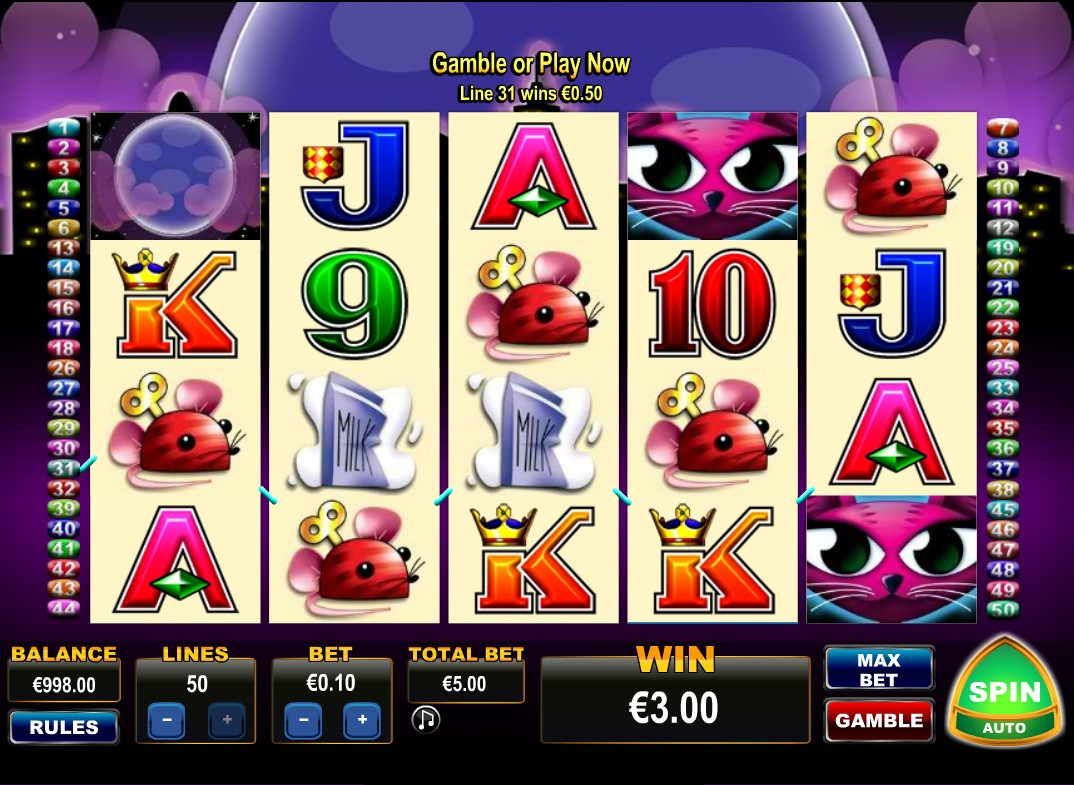Screen dimensions: 1074x785
Task: Click the red 10 symbol
Action: tap(712, 303)
